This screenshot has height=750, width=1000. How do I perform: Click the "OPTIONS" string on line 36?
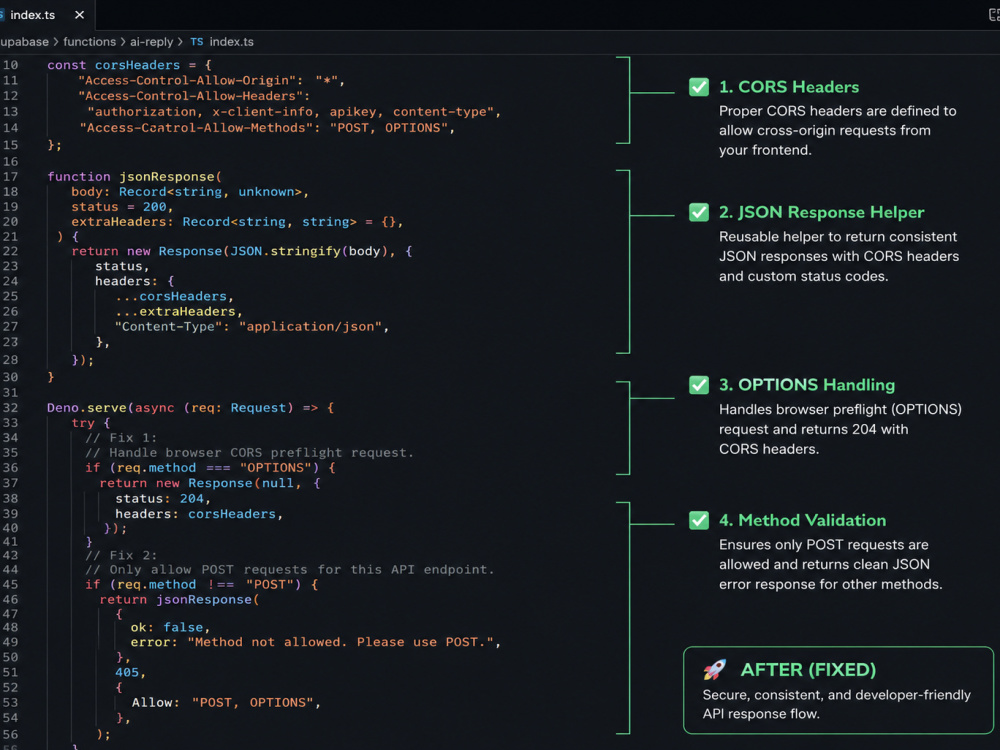click(275, 468)
